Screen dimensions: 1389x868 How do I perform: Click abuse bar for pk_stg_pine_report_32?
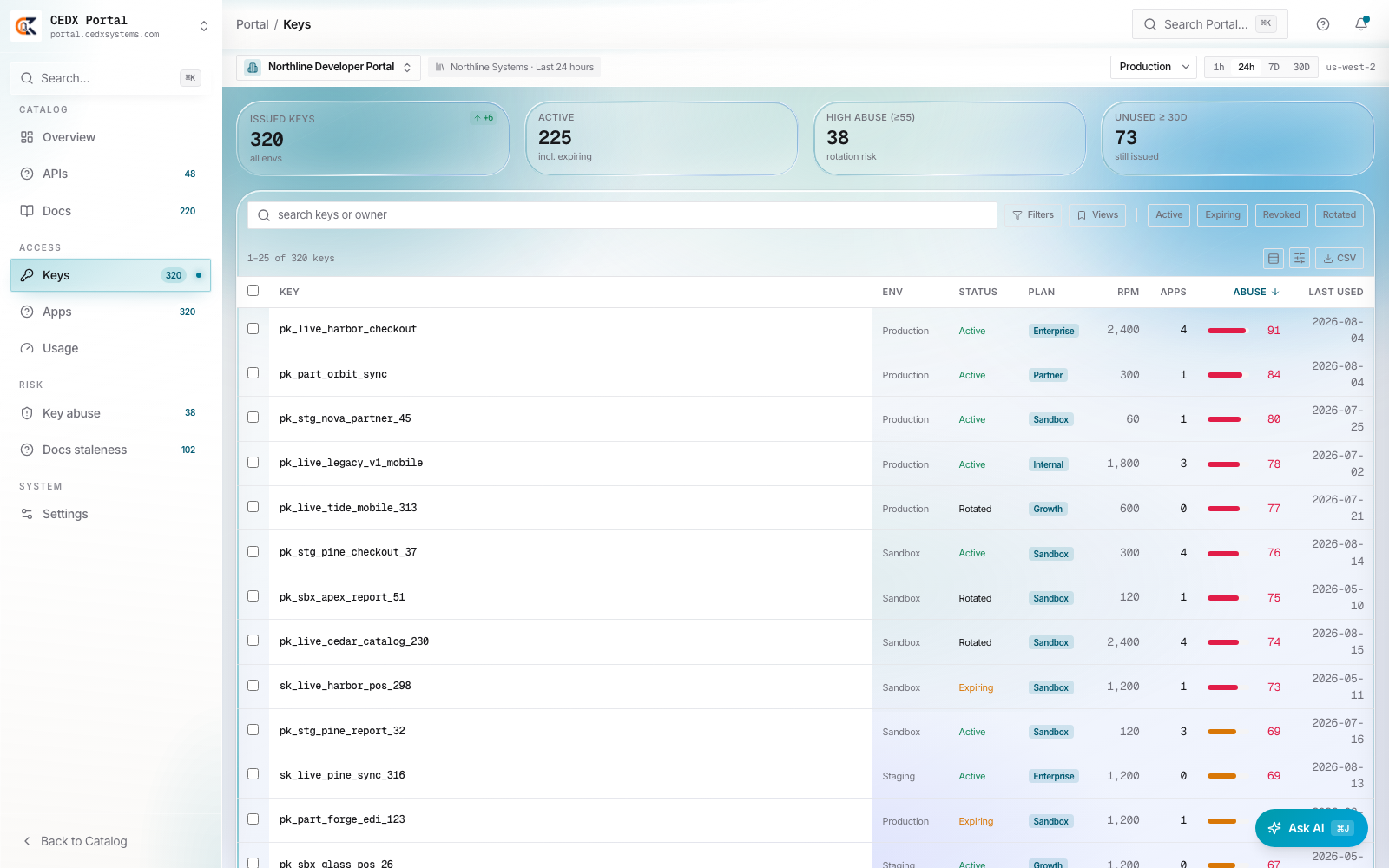click(x=1221, y=732)
